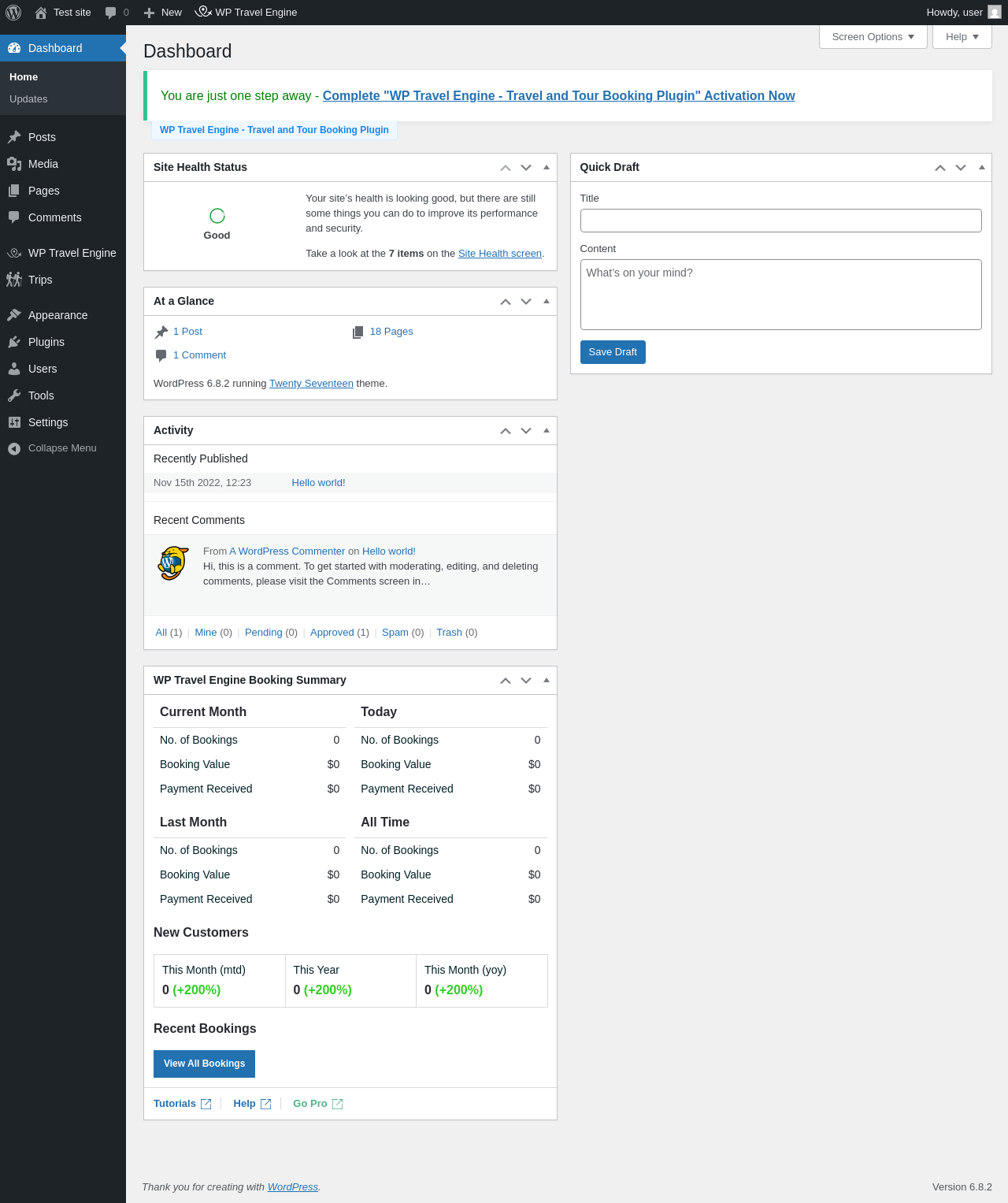1008x1203 pixels.
Task: Open WP Travel Engine admin bar item
Action: (246, 13)
